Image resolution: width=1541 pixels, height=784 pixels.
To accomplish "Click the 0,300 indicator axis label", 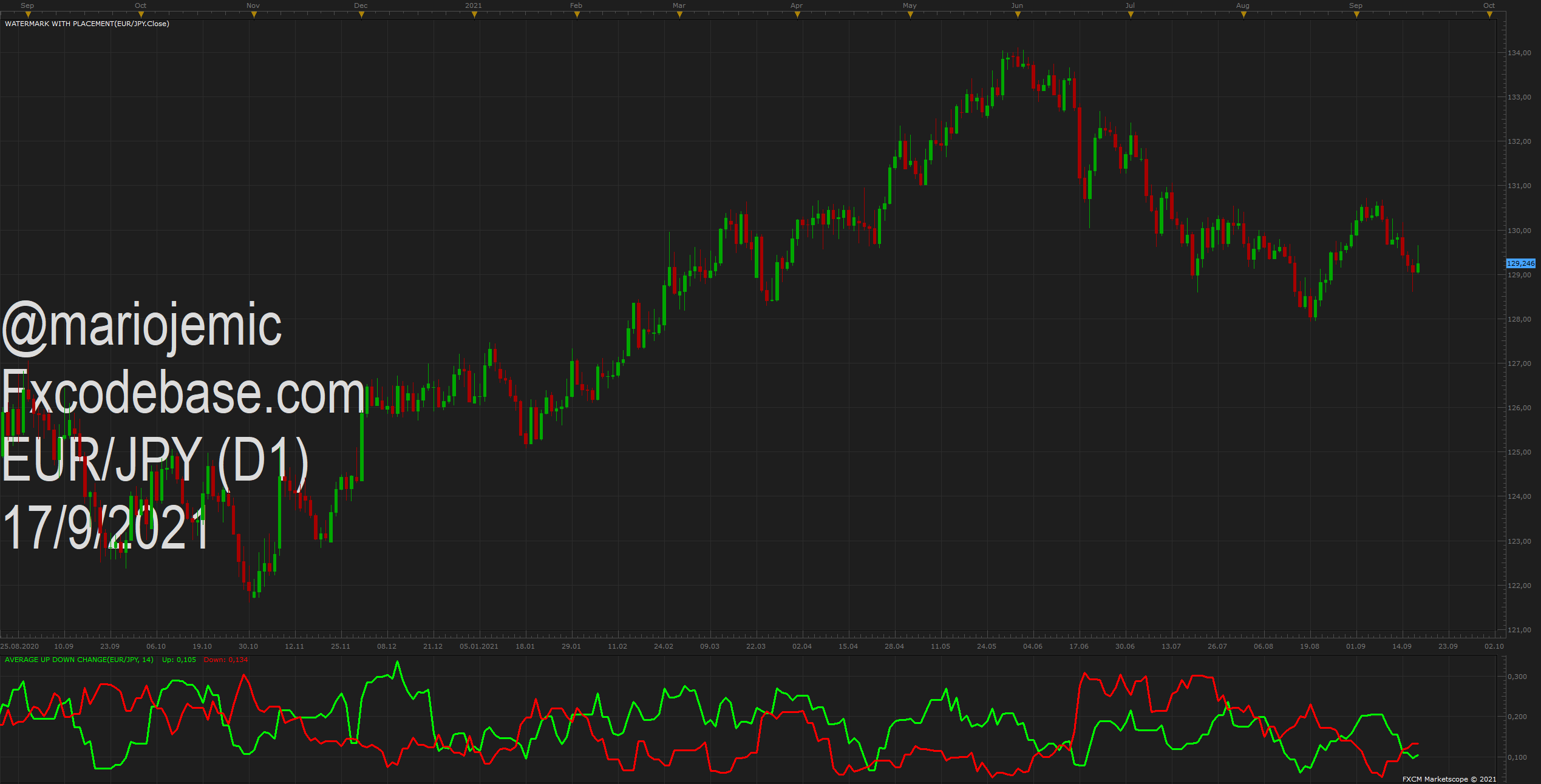I will coord(1517,677).
